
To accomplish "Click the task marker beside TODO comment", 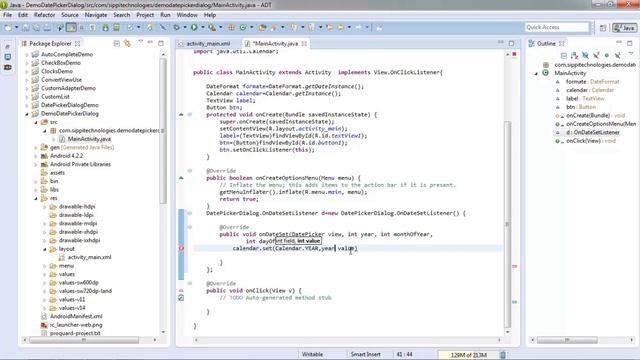I will [181, 298].
